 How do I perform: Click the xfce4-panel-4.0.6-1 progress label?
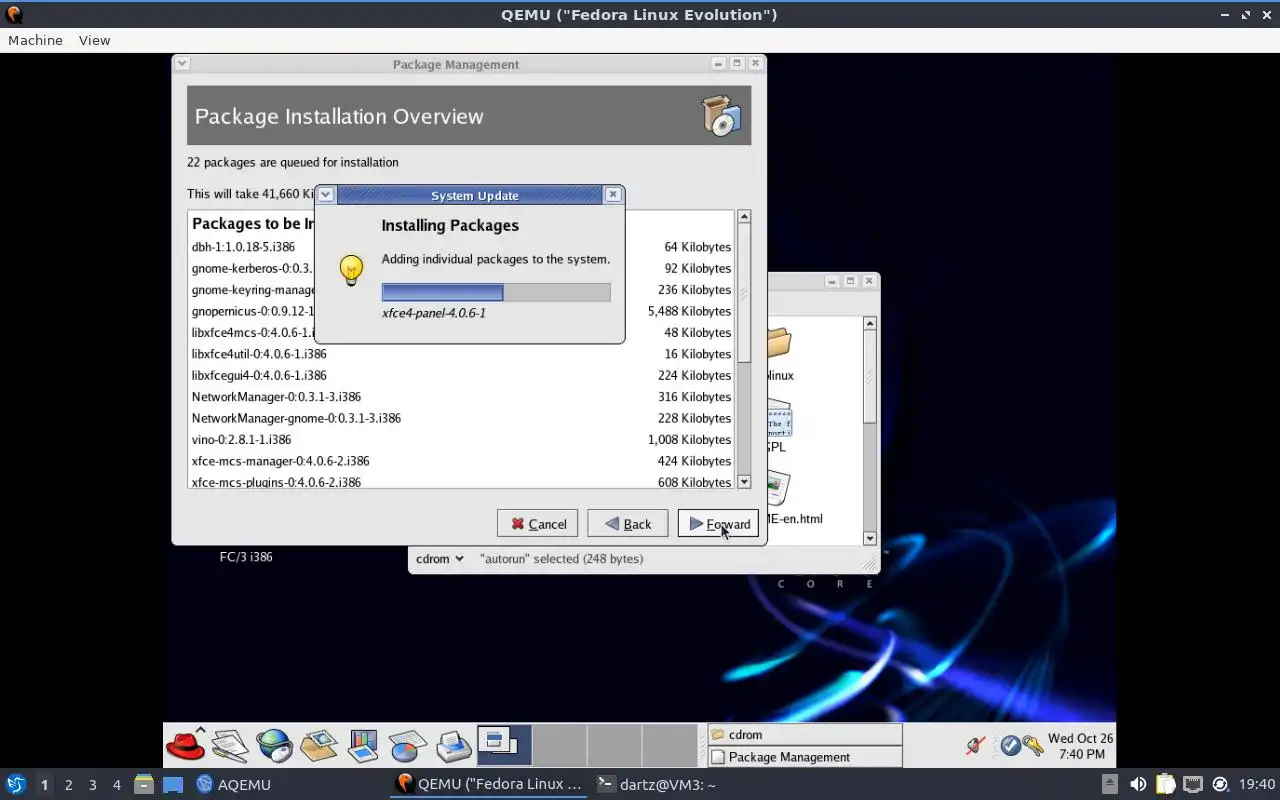434,313
